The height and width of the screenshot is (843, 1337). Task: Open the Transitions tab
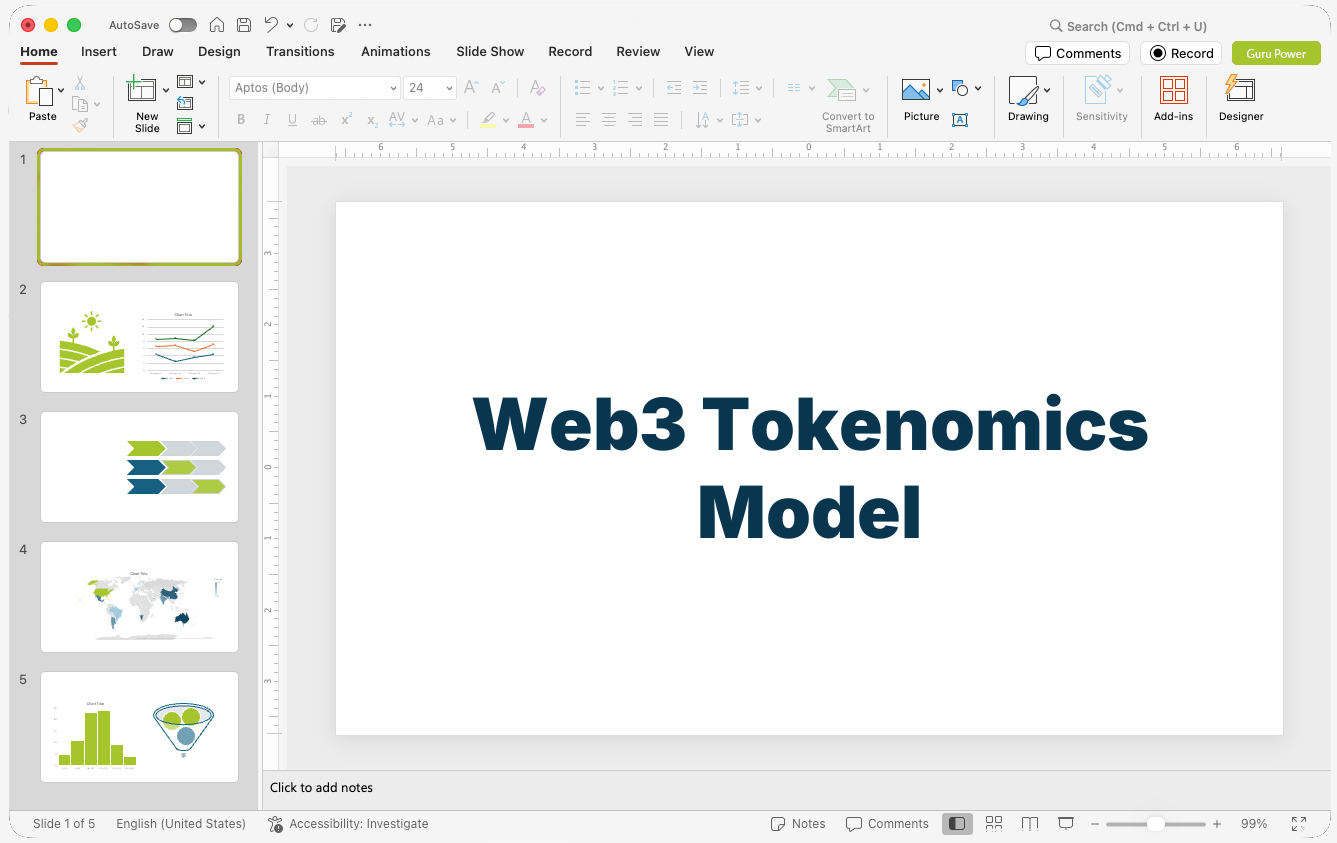300,52
